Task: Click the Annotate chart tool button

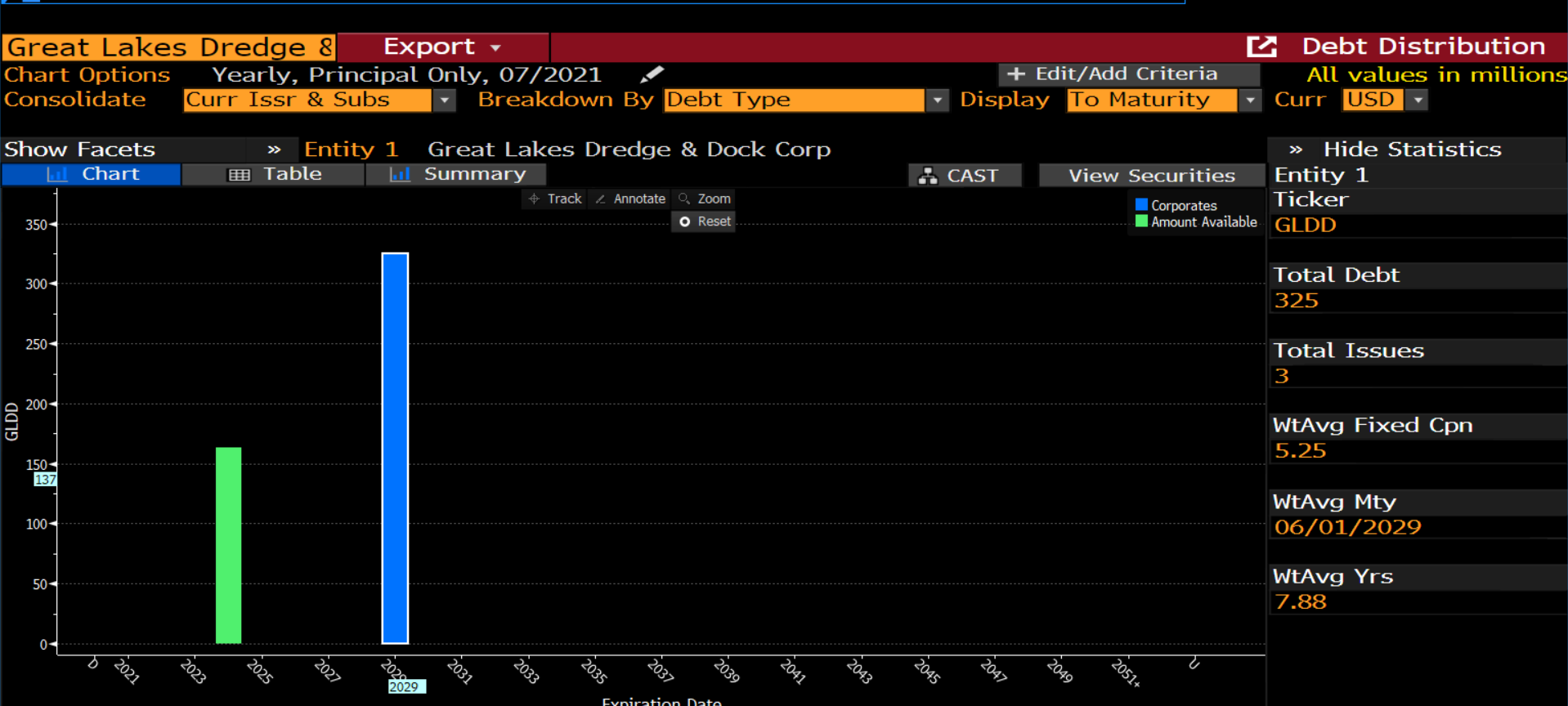Action: click(x=629, y=199)
